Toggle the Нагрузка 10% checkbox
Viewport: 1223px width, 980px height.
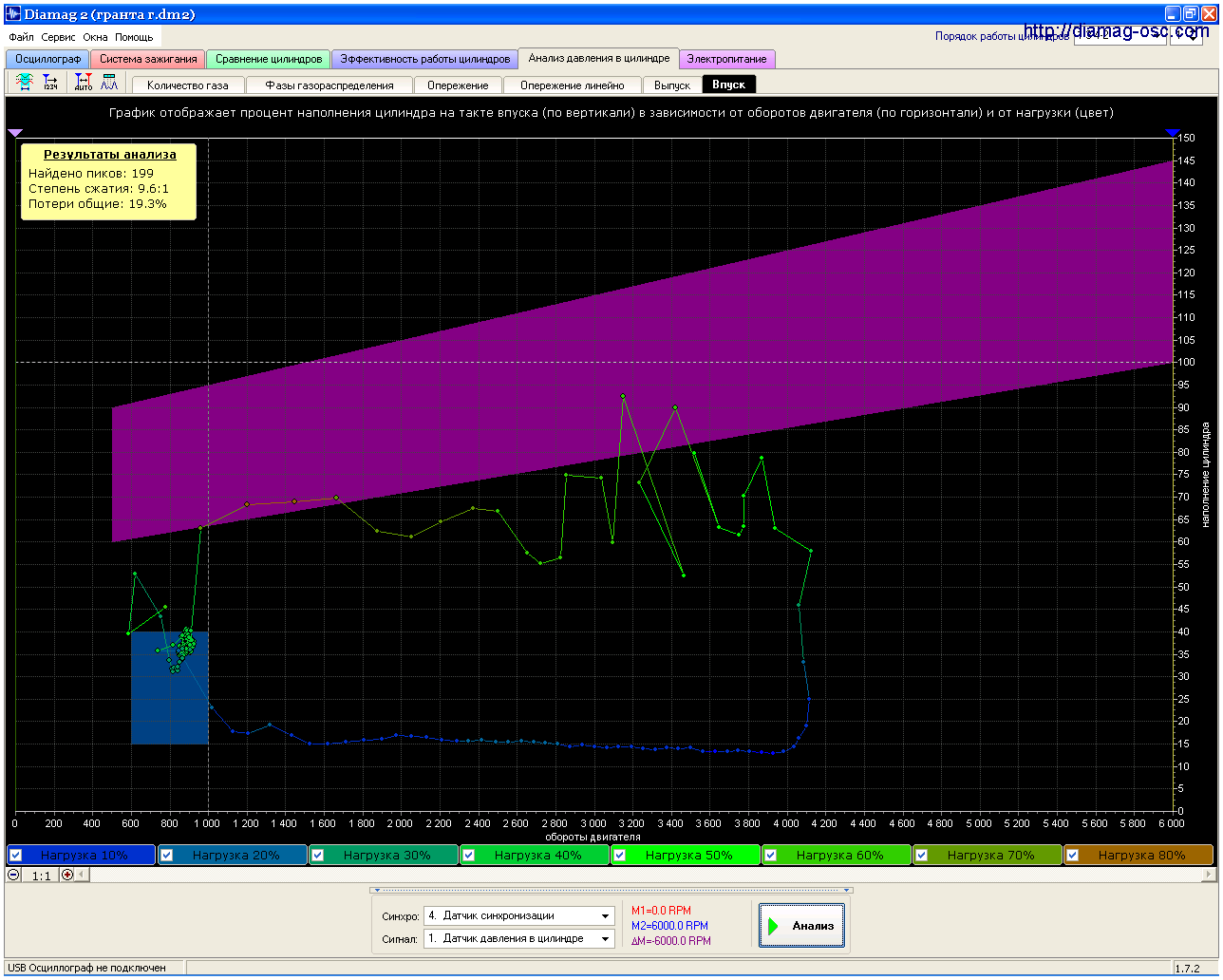point(15,855)
